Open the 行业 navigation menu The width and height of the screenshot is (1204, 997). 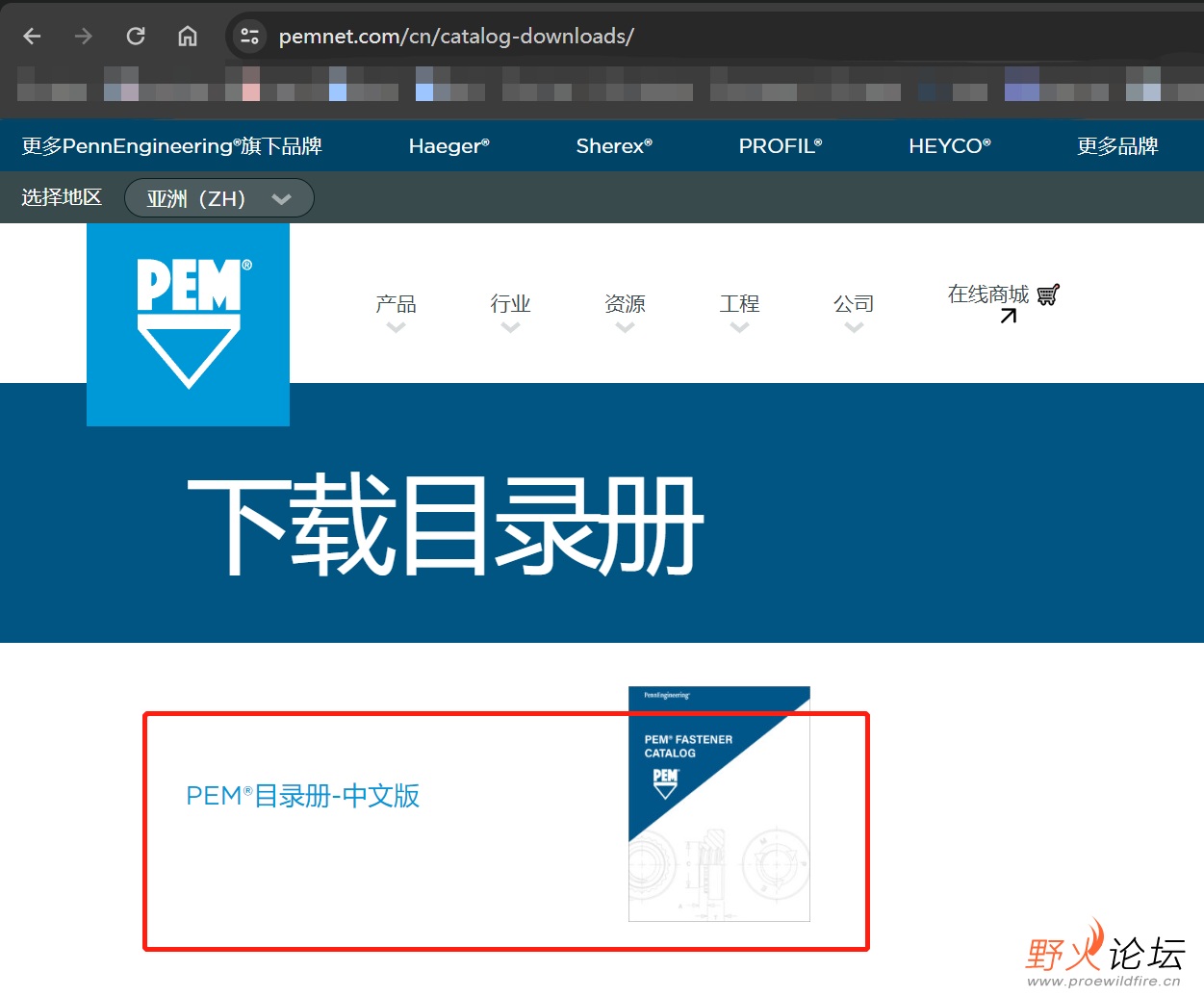(510, 304)
